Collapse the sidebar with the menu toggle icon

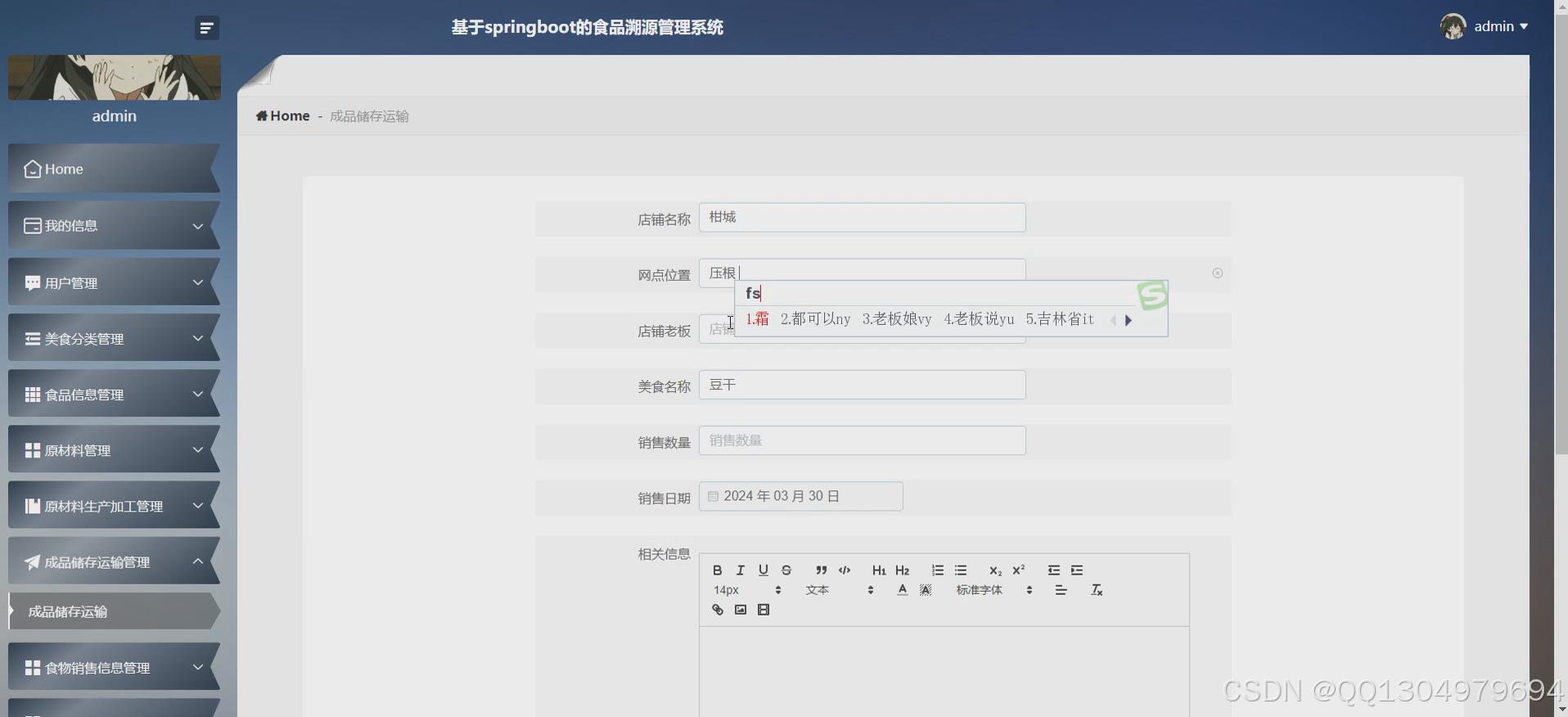206,28
